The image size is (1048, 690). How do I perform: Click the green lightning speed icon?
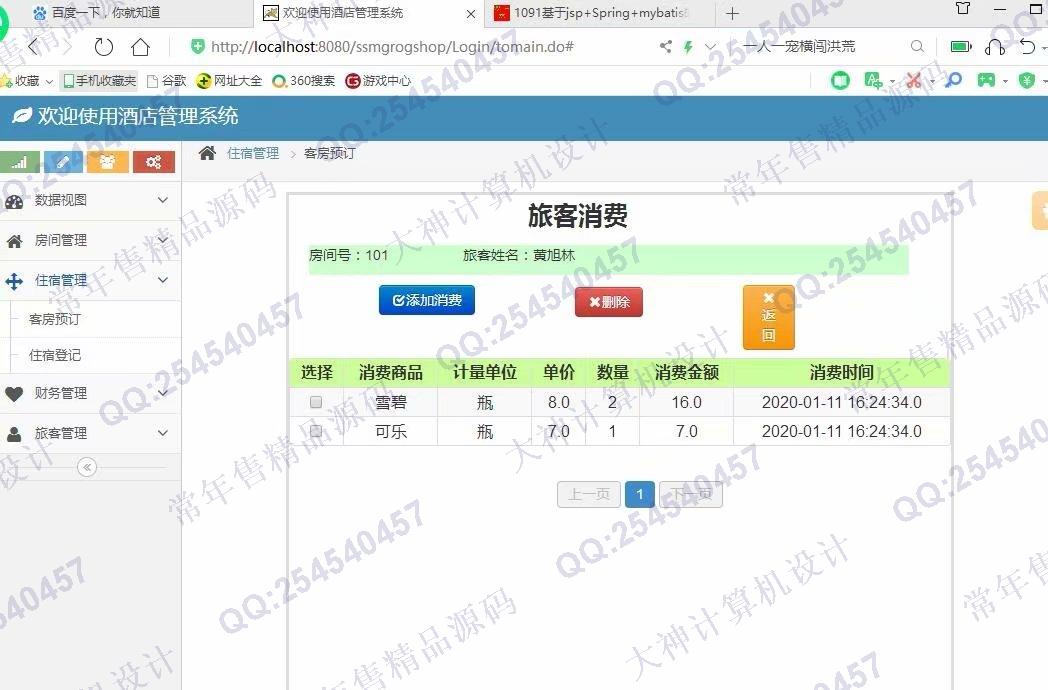(x=688, y=47)
